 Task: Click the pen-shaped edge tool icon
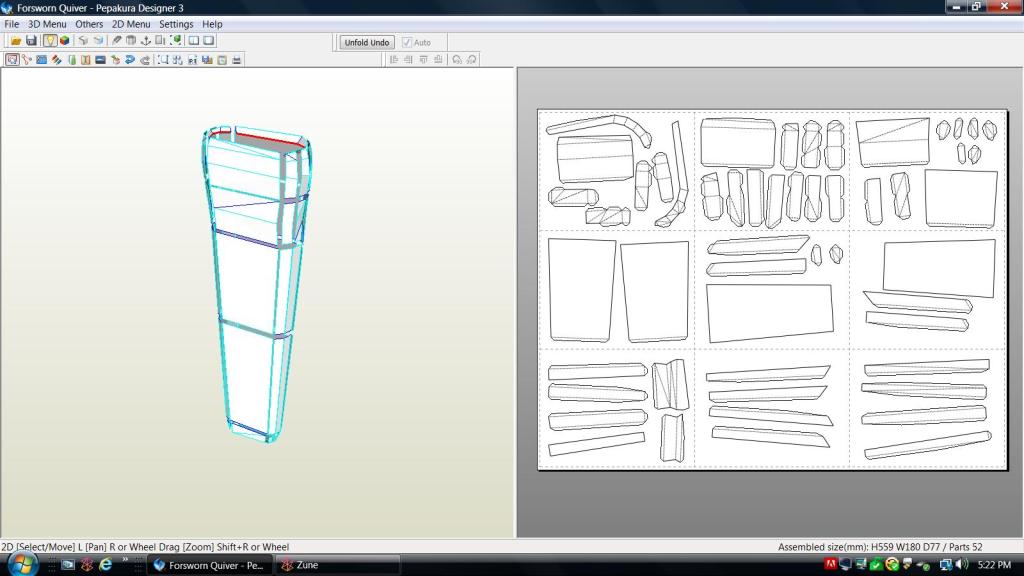tap(116, 40)
